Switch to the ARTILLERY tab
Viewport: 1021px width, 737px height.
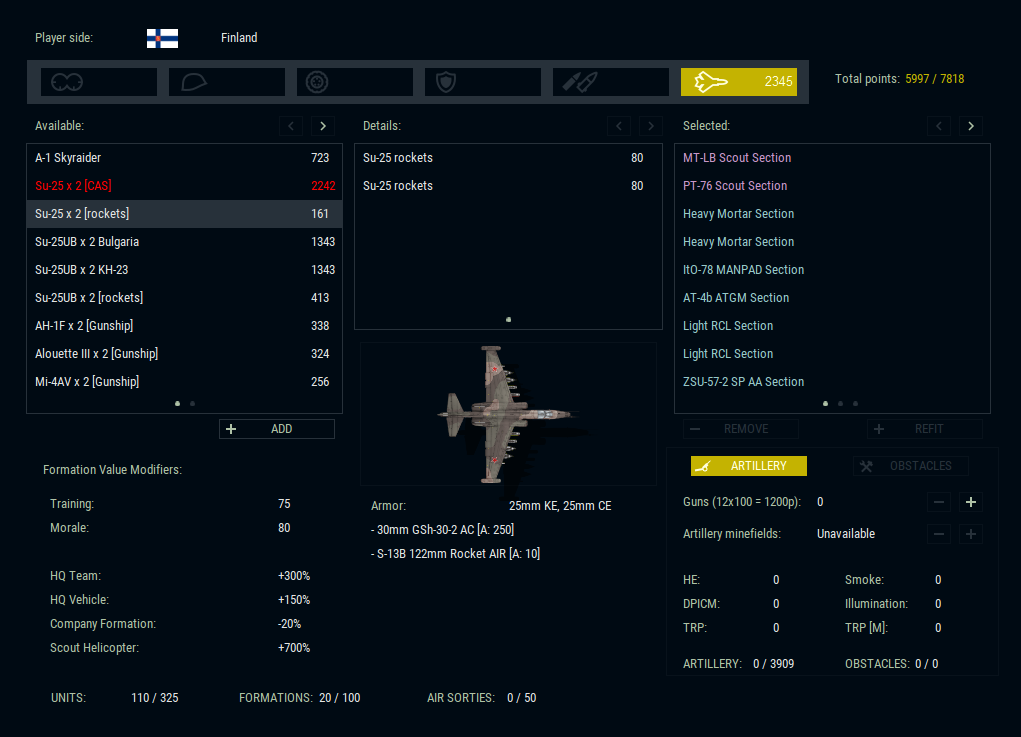(749, 466)
